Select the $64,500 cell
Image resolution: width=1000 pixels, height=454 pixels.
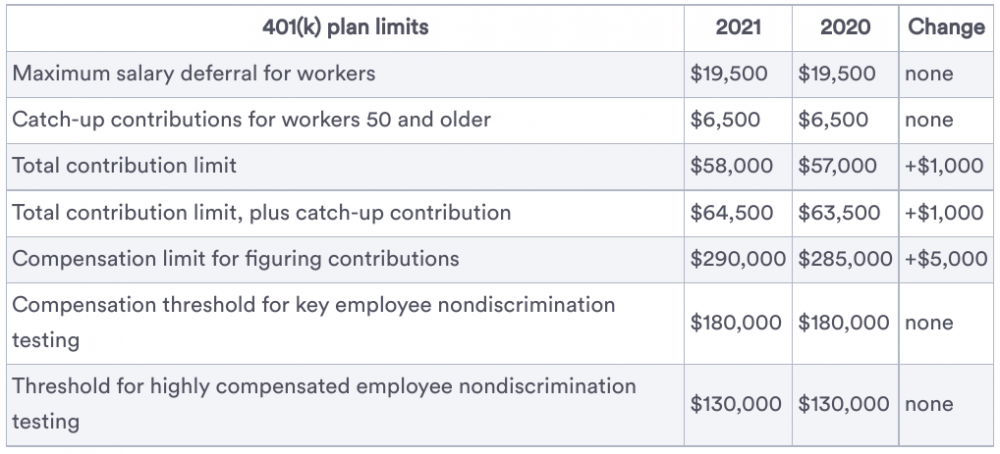point(731,213)
